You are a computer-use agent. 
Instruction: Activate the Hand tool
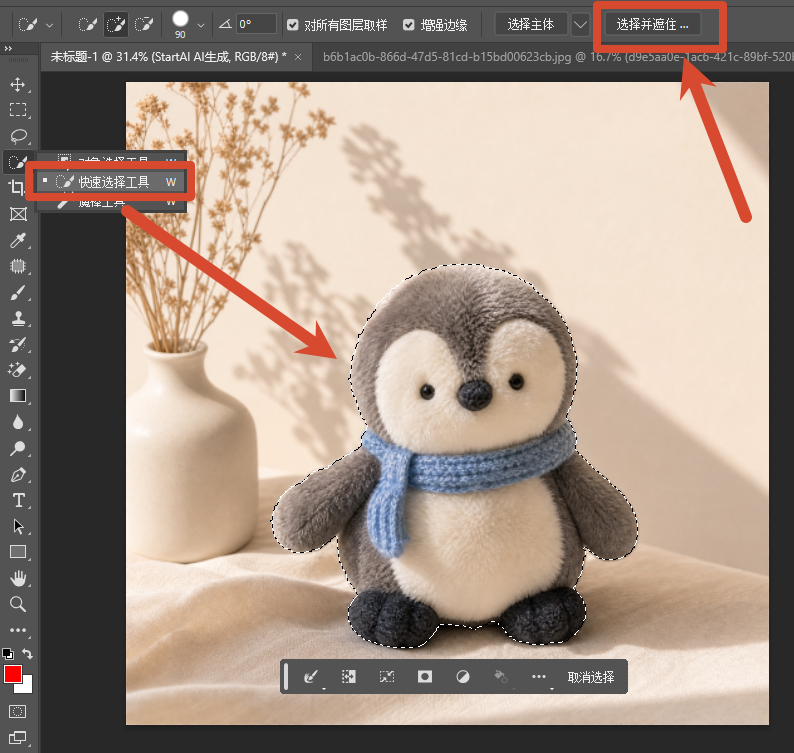tap(18, 578)
